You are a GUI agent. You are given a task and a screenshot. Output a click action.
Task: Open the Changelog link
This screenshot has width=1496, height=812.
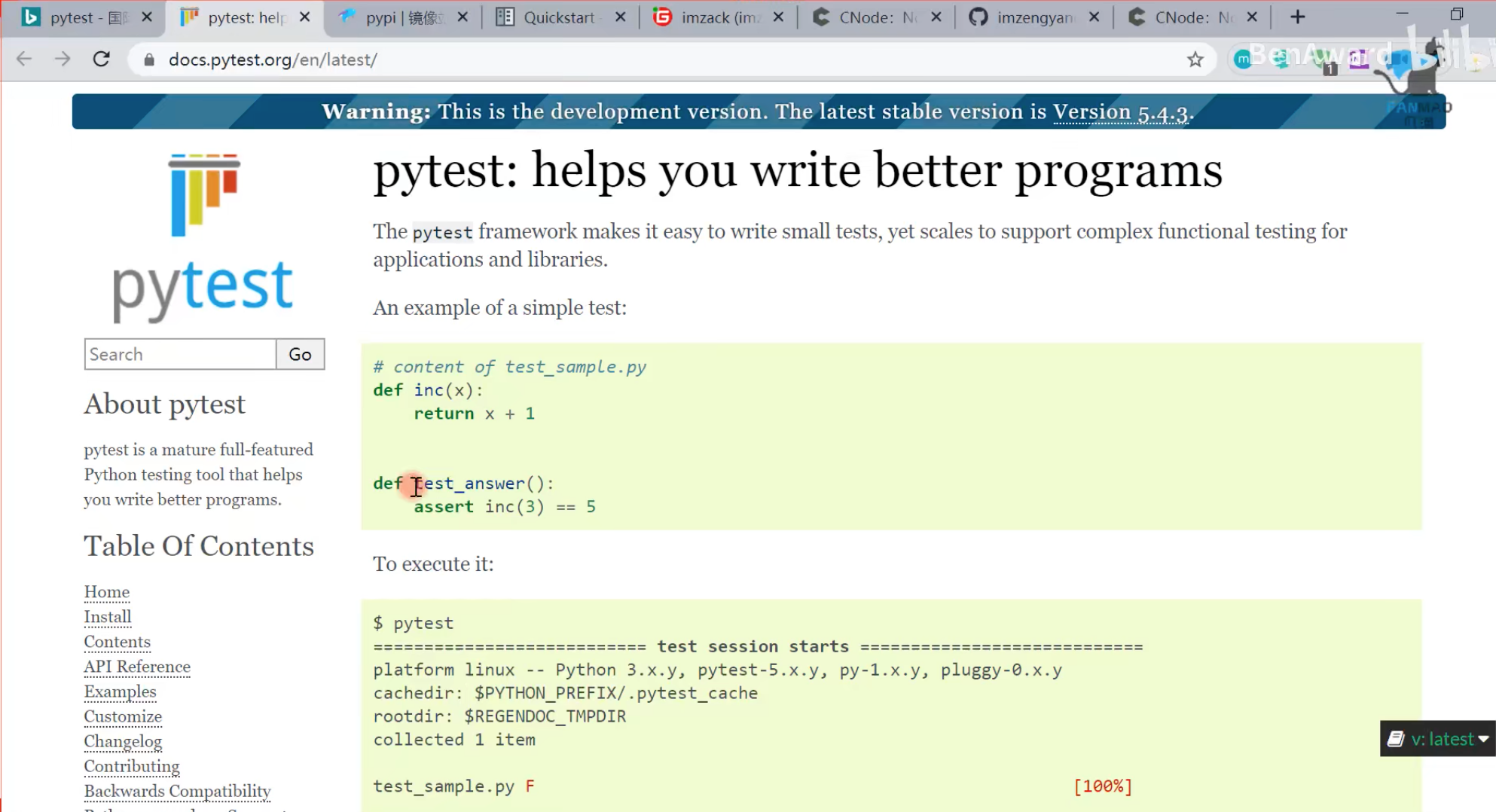point(123,741)
